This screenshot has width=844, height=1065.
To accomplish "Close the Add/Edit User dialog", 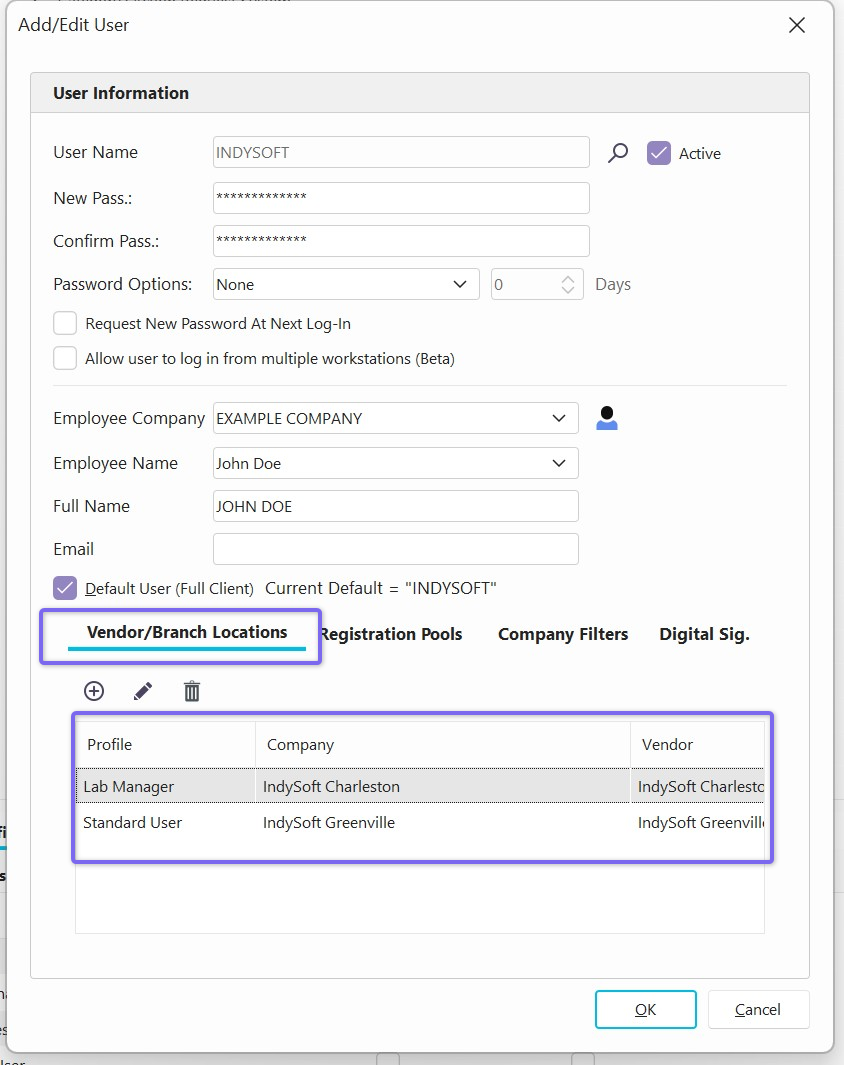I will pos(796,26).
